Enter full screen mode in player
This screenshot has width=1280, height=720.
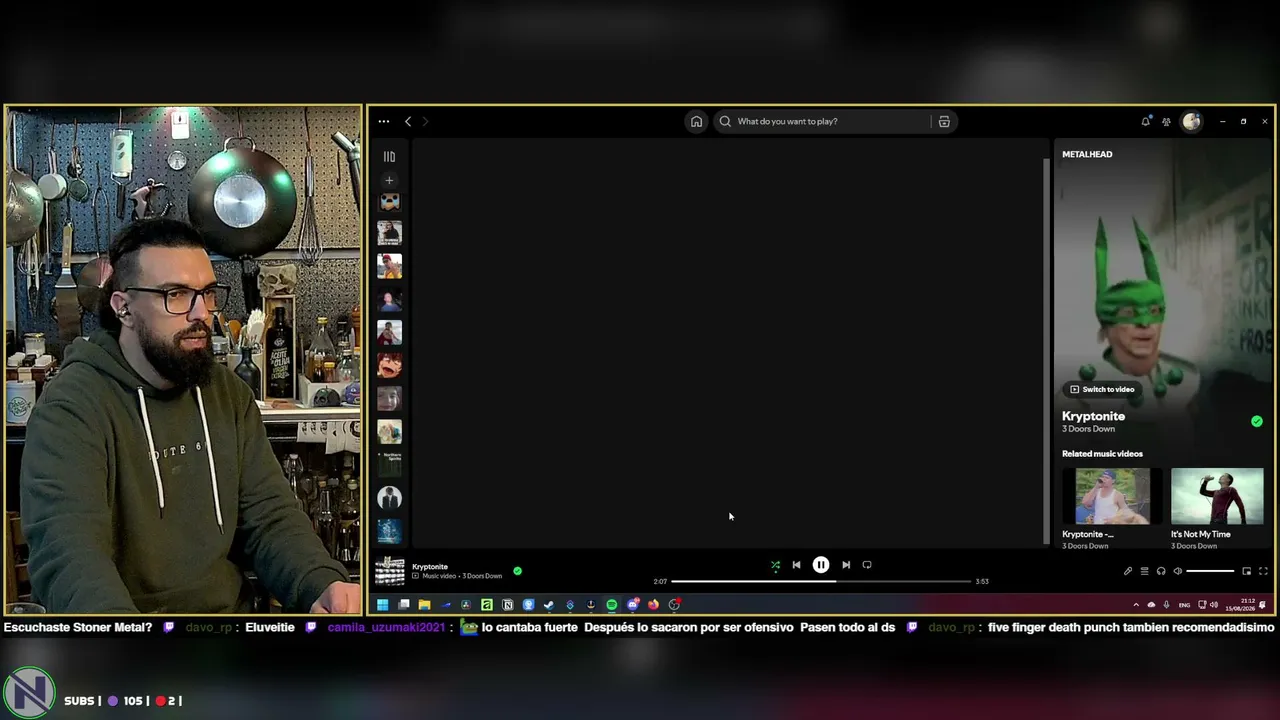click(x=1263, y=571)
